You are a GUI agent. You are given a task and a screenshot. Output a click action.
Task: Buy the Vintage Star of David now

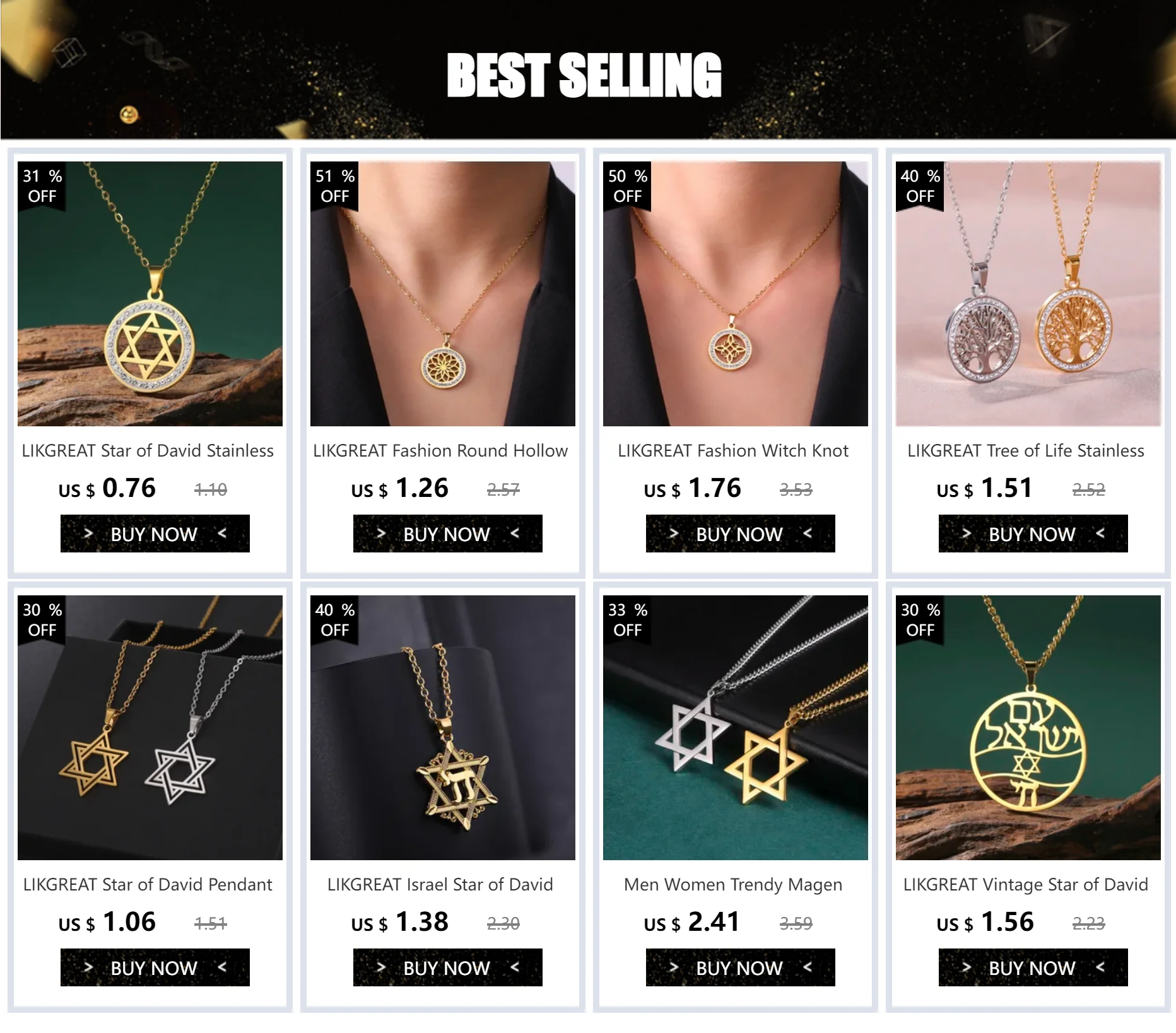(x=1033, y=967)
